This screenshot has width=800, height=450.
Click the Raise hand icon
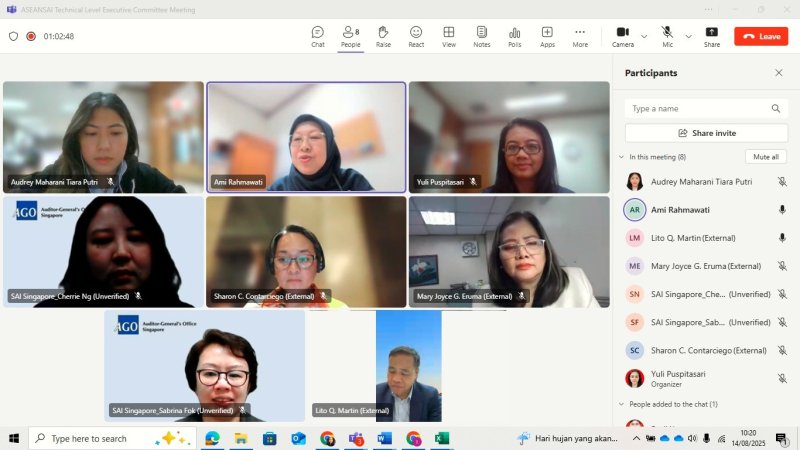[383, 36]
